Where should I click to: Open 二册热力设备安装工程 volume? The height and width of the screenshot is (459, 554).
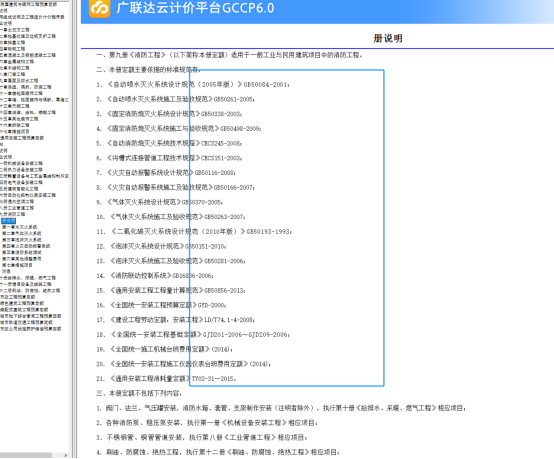21,170
